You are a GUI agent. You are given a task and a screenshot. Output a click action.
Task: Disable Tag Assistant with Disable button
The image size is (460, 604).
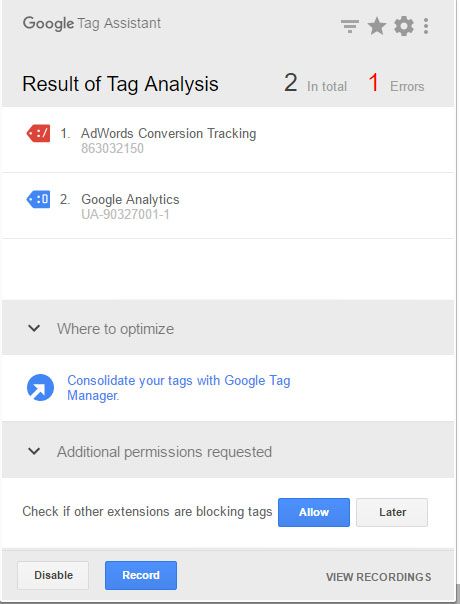[x=53, y=575]
